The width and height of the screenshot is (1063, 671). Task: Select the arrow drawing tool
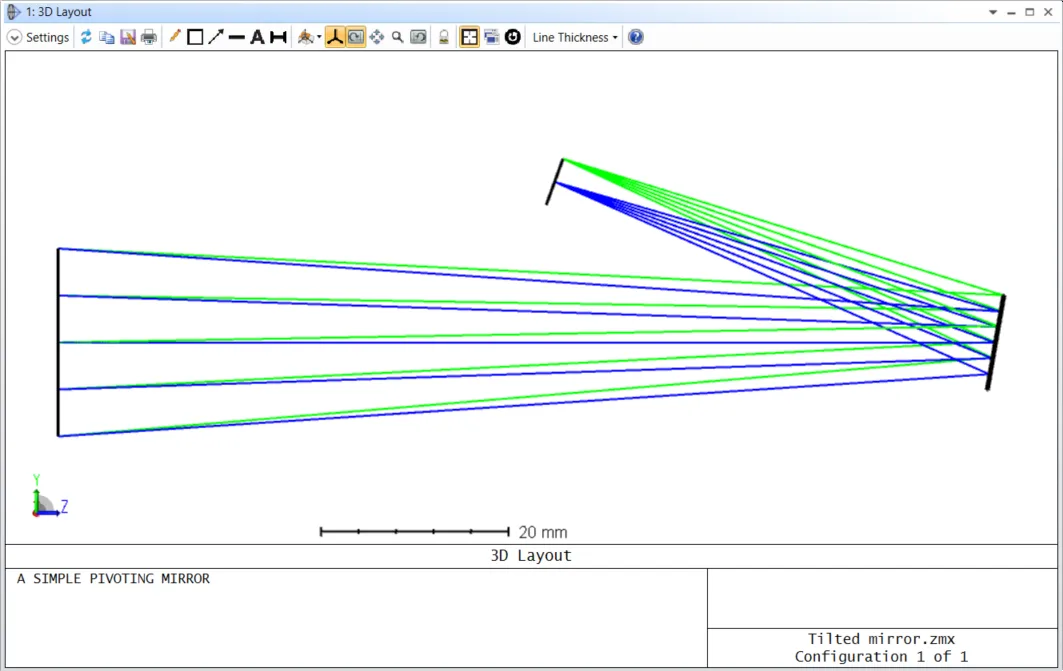tap(215, 37)
